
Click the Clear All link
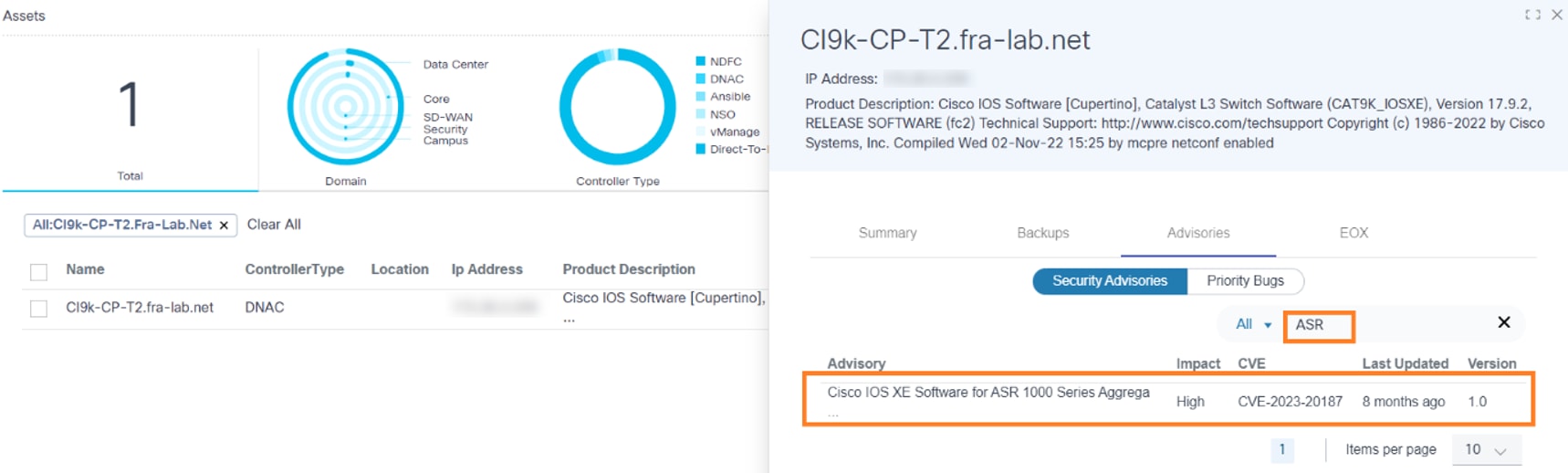point(274,225)
